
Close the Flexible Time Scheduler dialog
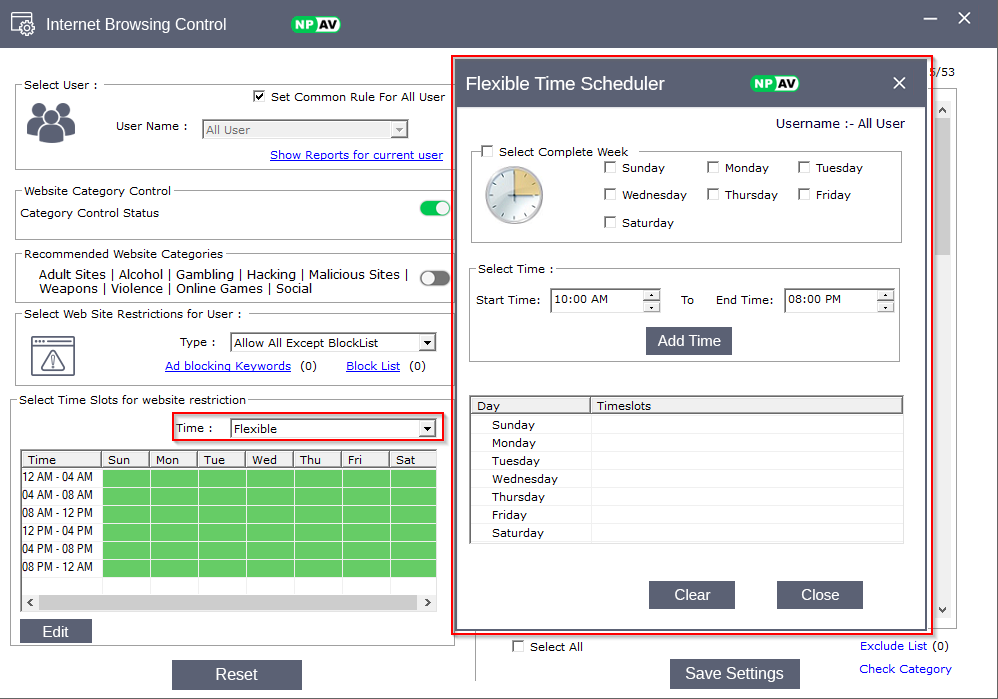pos(899,84)
